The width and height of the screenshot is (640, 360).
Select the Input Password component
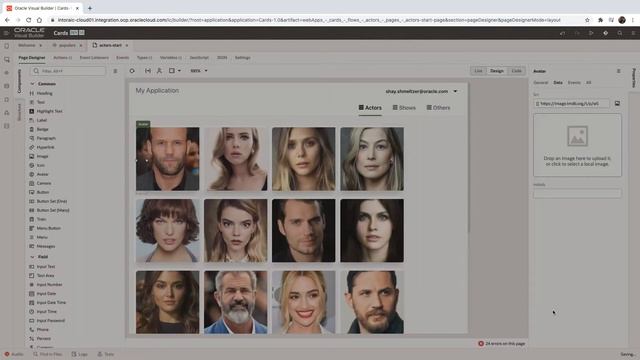click(47, 320)
